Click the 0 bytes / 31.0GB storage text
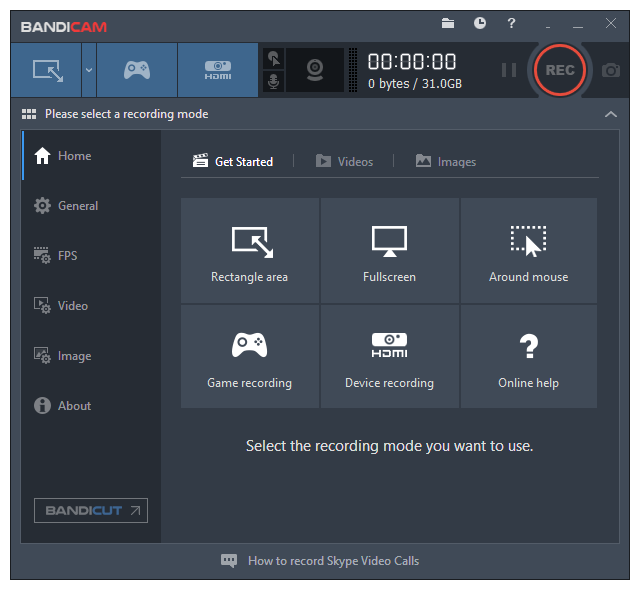Image resolution: width=644 pixels, height=593 pixels. pyautogui.click(x=415, y=84)
